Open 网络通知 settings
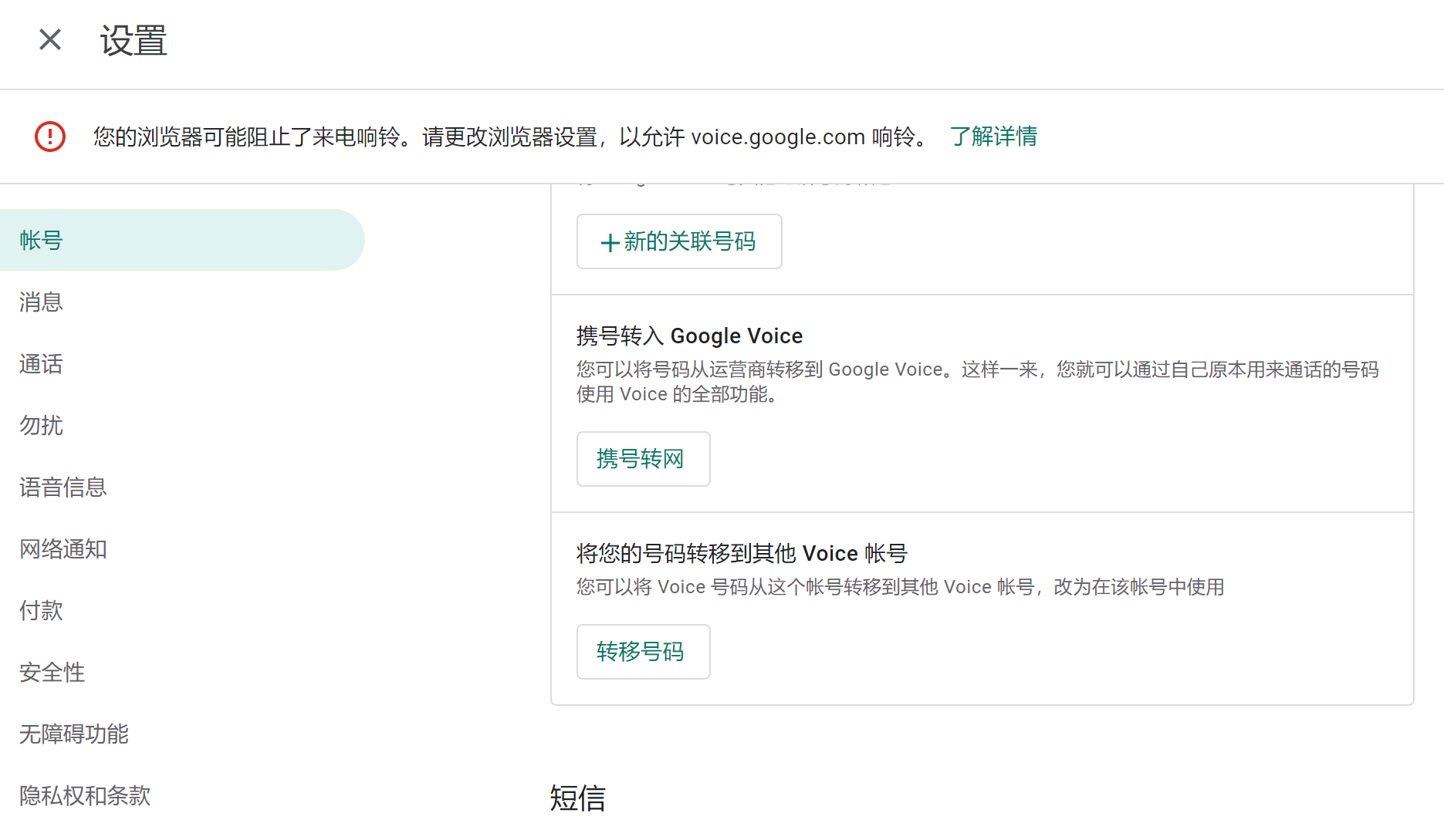1444x840 pixels. click(x=63, y=548)
